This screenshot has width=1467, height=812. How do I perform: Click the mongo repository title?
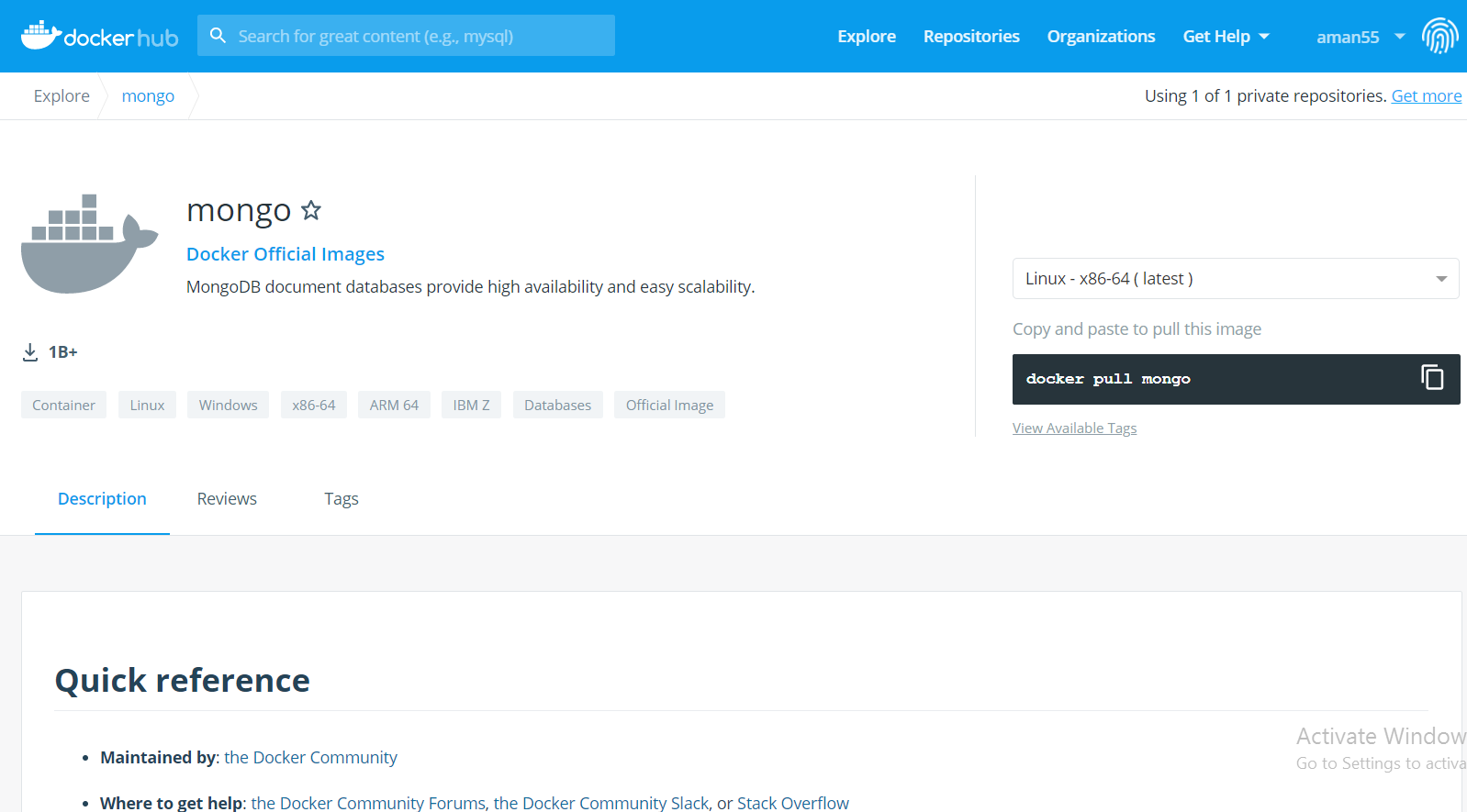[x=239, y=211]
